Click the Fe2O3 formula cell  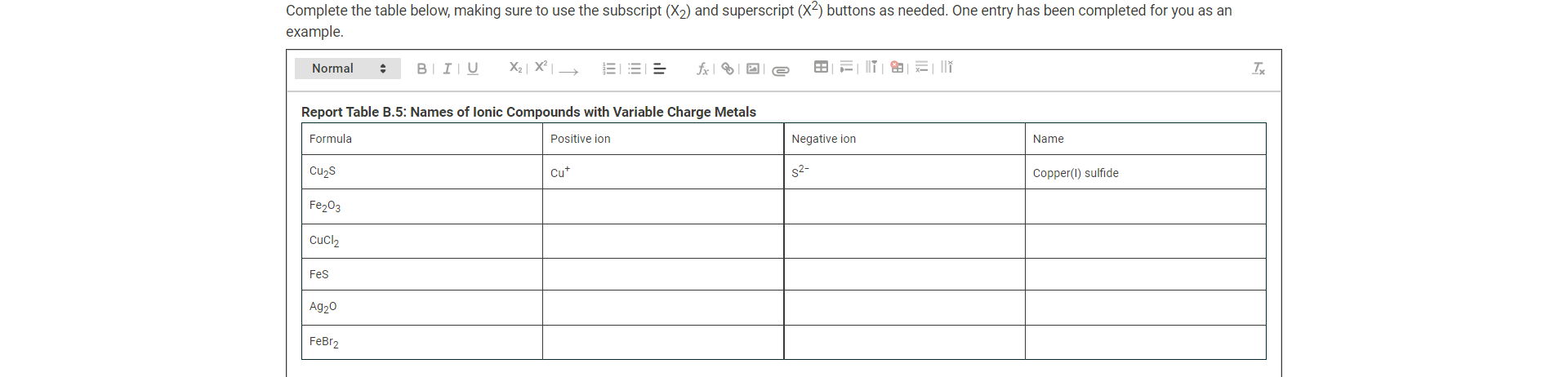[422, 206]
